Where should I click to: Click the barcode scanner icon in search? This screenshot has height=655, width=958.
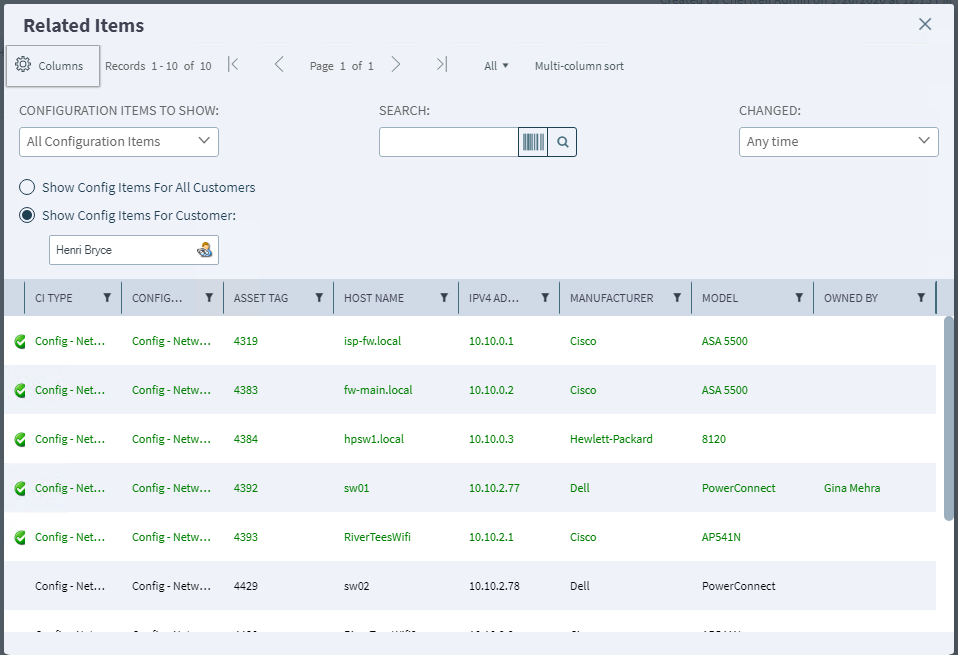[x=533, y=142]
